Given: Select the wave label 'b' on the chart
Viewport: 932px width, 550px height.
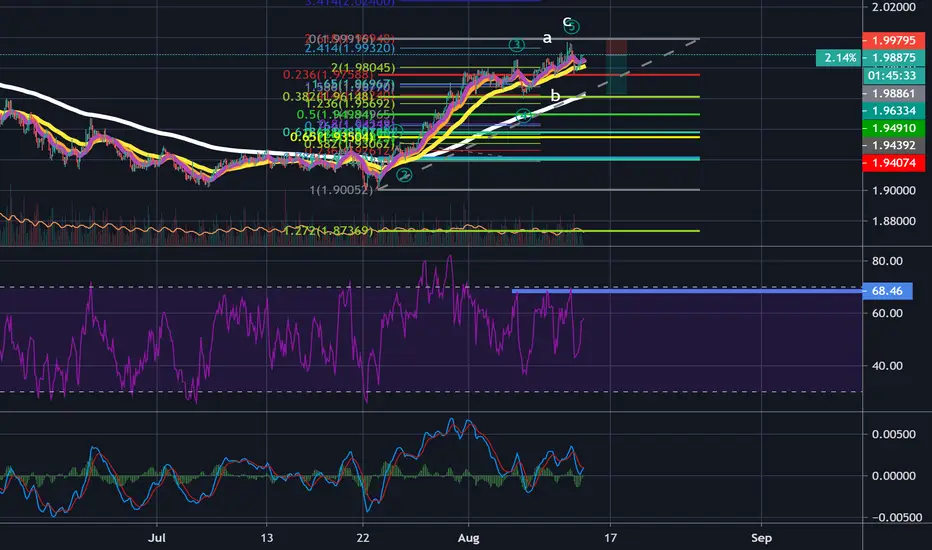Looking at the screenshot, I should (555, 95).
